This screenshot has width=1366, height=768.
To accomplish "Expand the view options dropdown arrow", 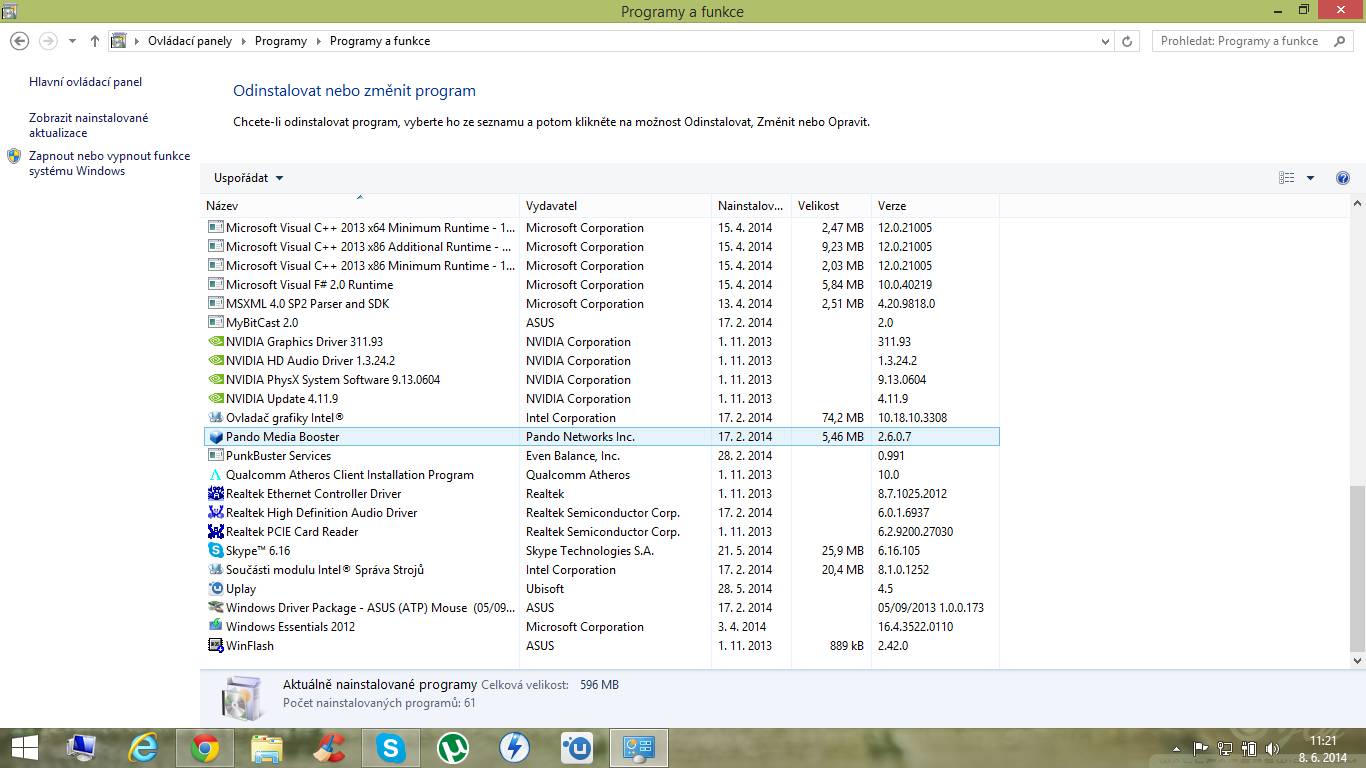I will tap(1311, 178).
